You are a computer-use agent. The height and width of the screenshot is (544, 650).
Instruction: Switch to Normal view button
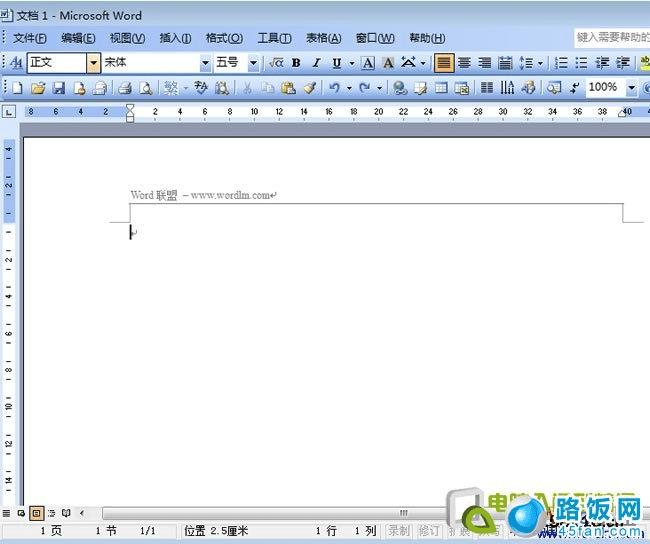point(6,513)
